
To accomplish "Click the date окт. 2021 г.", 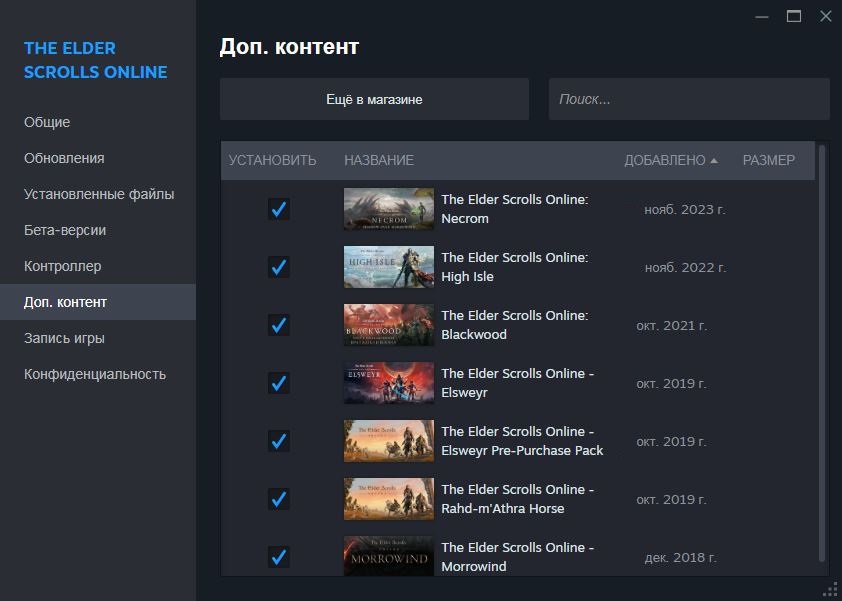I will [672, 325].
